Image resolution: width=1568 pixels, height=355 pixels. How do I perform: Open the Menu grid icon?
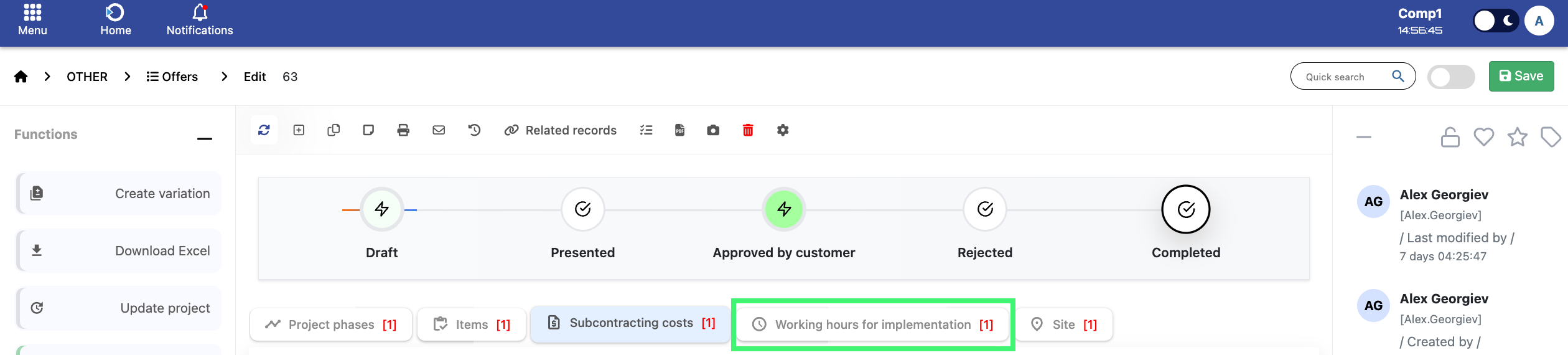click(32, 12)
